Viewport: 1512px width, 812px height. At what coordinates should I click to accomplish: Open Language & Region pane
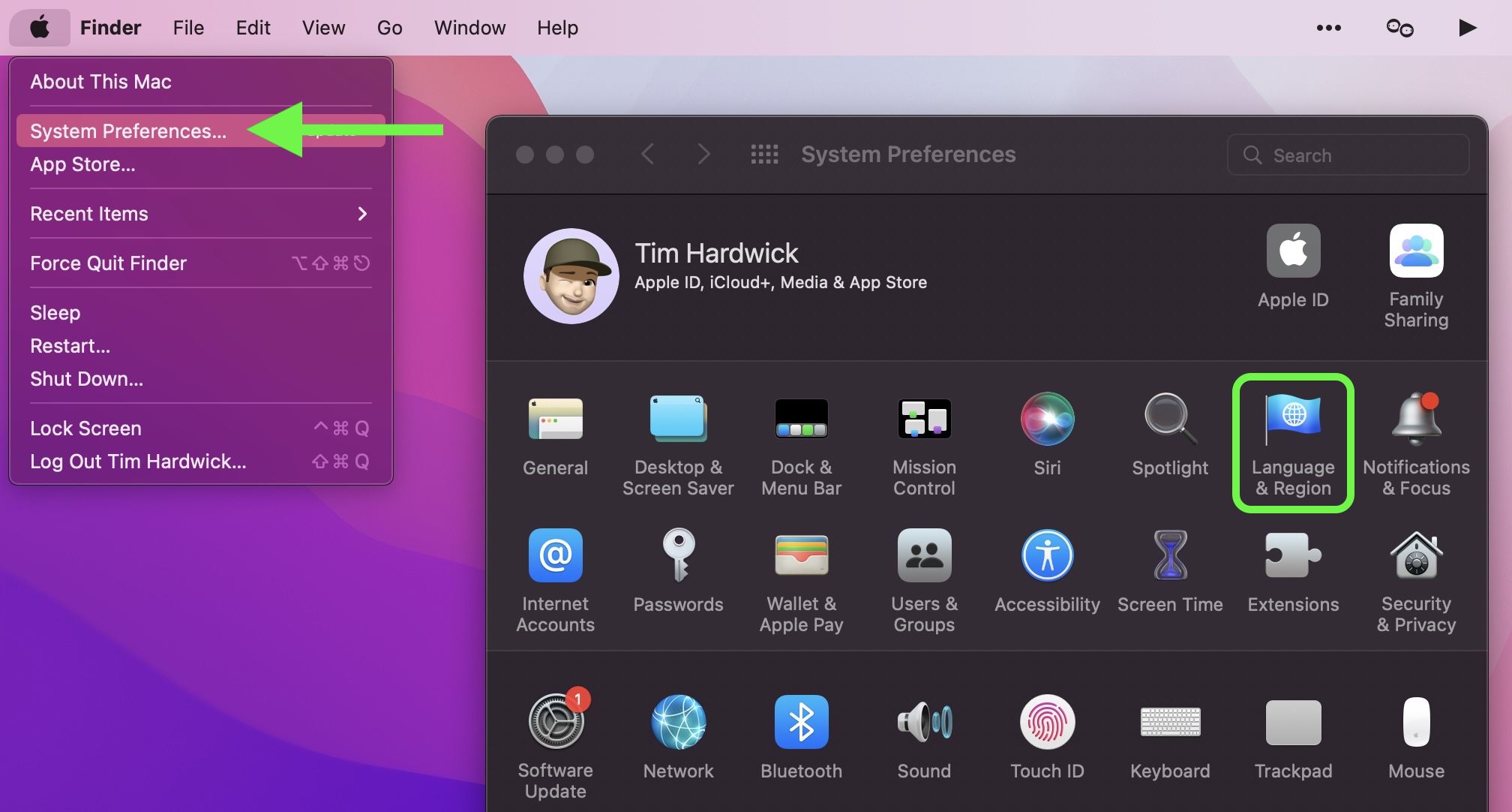tap(1293, 443)
